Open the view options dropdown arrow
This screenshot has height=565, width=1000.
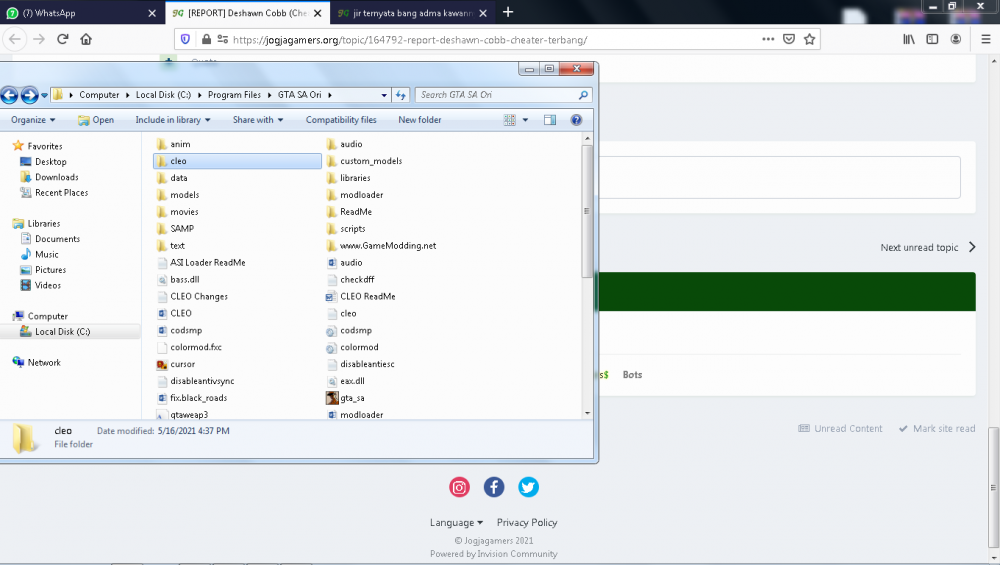click(x=526, y=120)
